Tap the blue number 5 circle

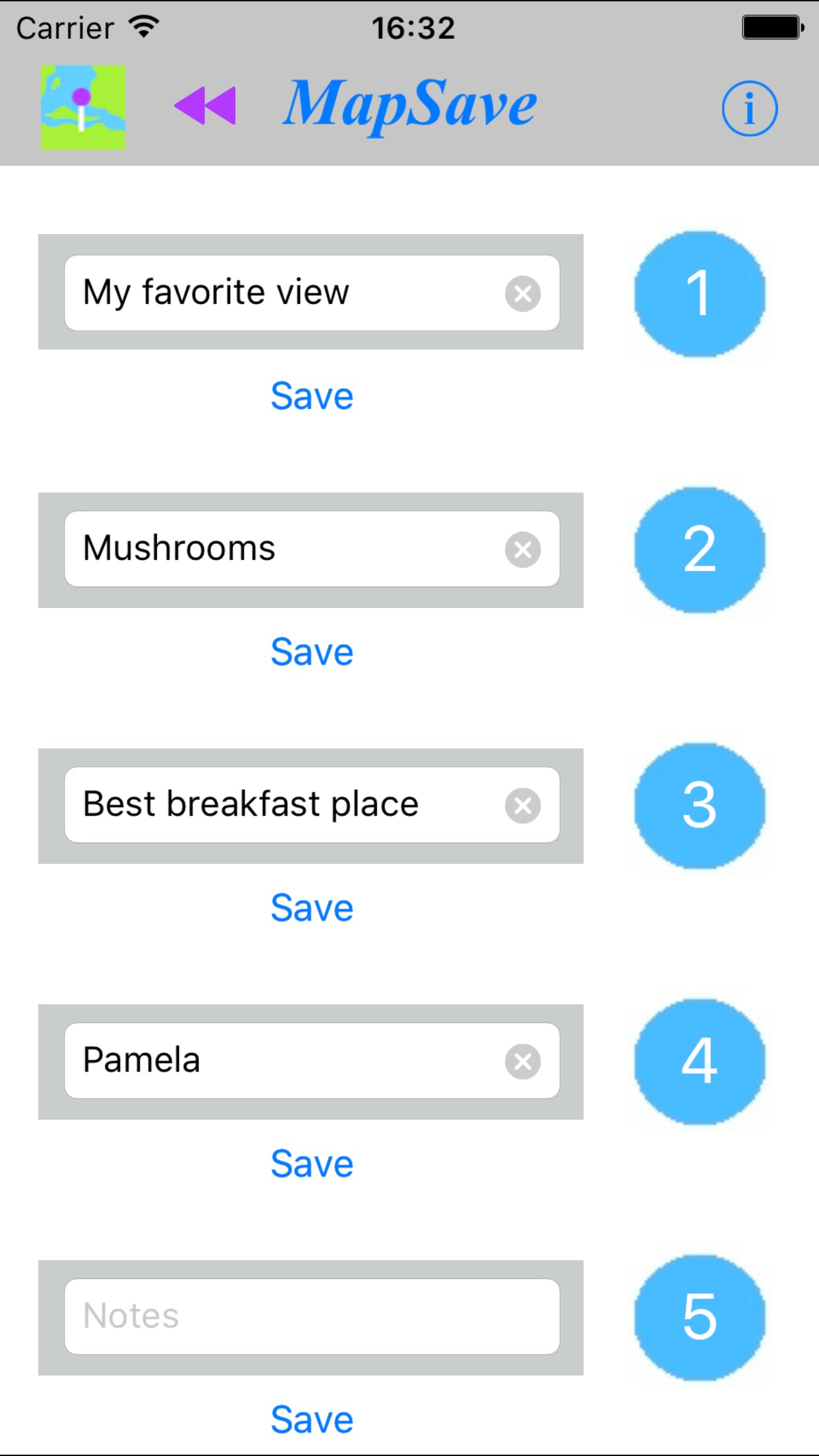[x=699, y=1317]
